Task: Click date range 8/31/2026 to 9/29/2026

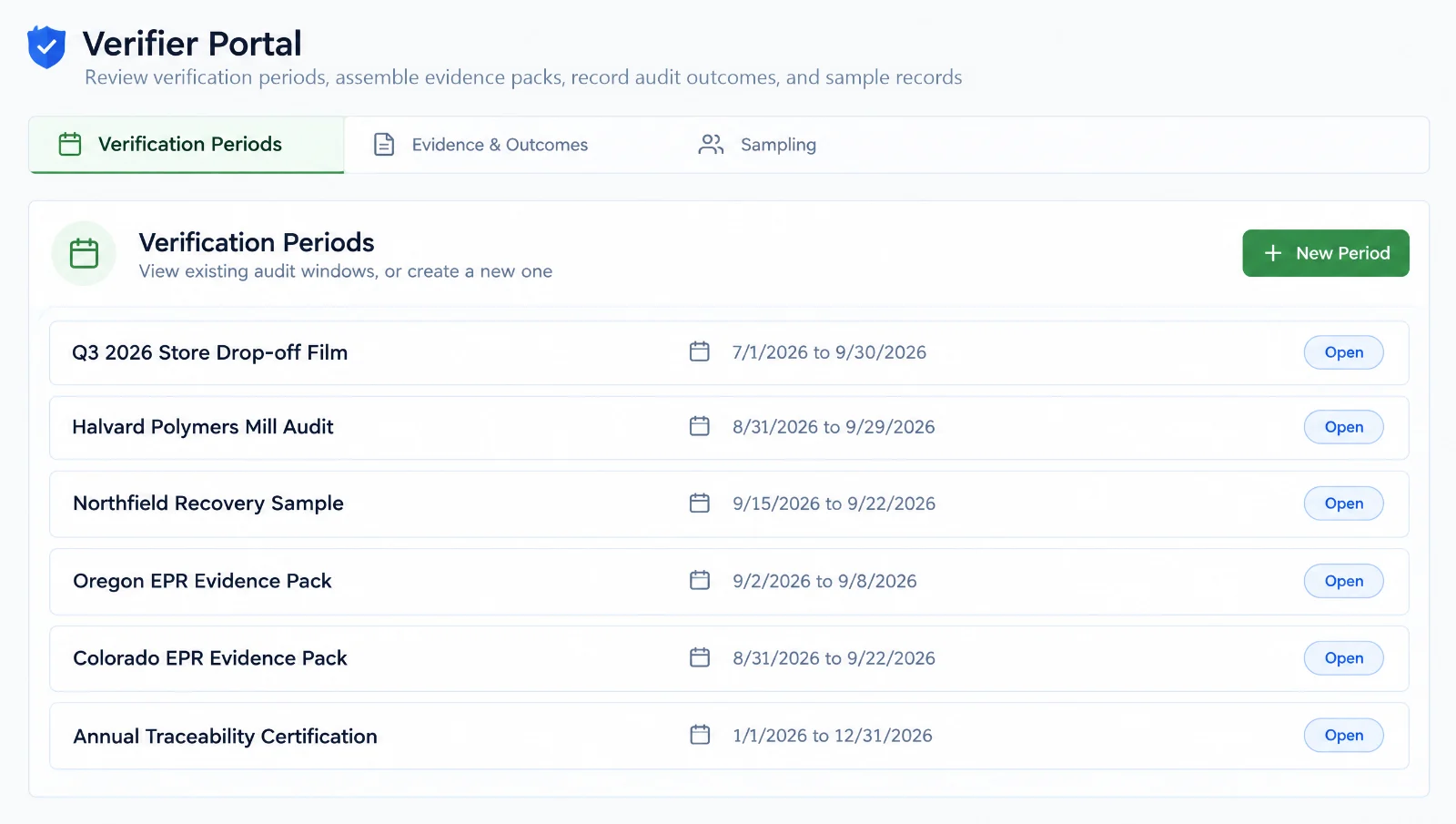Action: 834,427
